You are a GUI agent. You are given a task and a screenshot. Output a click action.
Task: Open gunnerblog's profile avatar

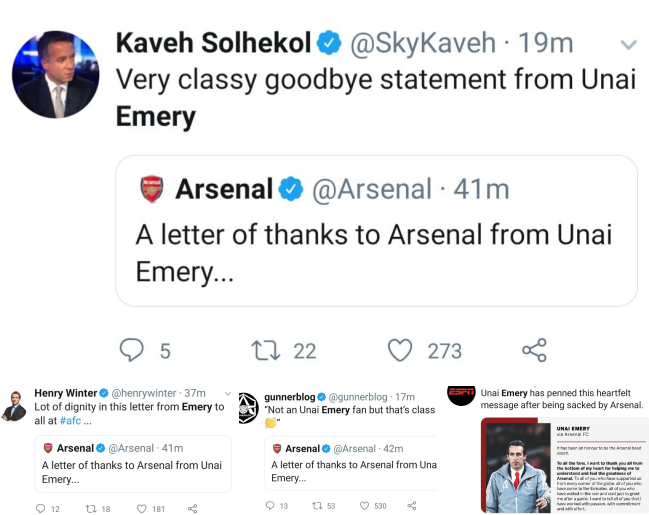248,407
